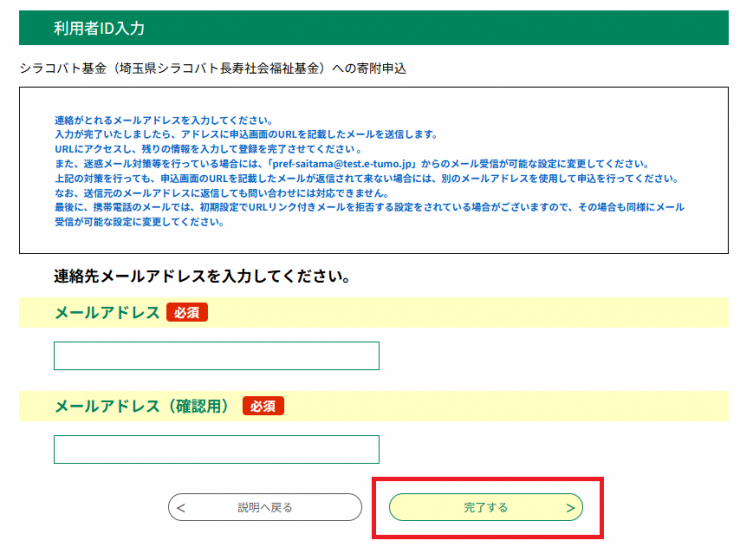Click the メールアドレス input field

coord(216,356)
